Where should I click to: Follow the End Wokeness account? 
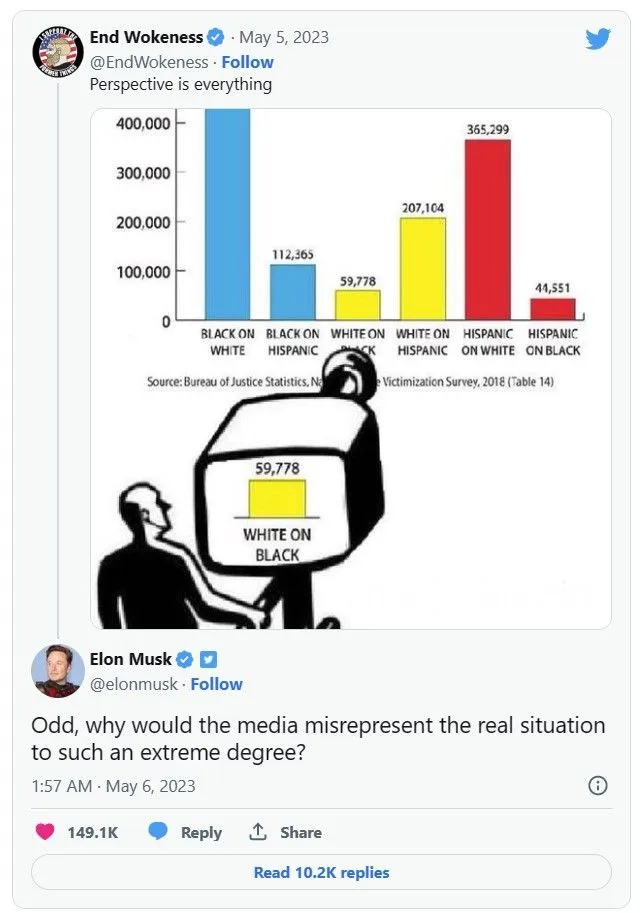point(247,62)
